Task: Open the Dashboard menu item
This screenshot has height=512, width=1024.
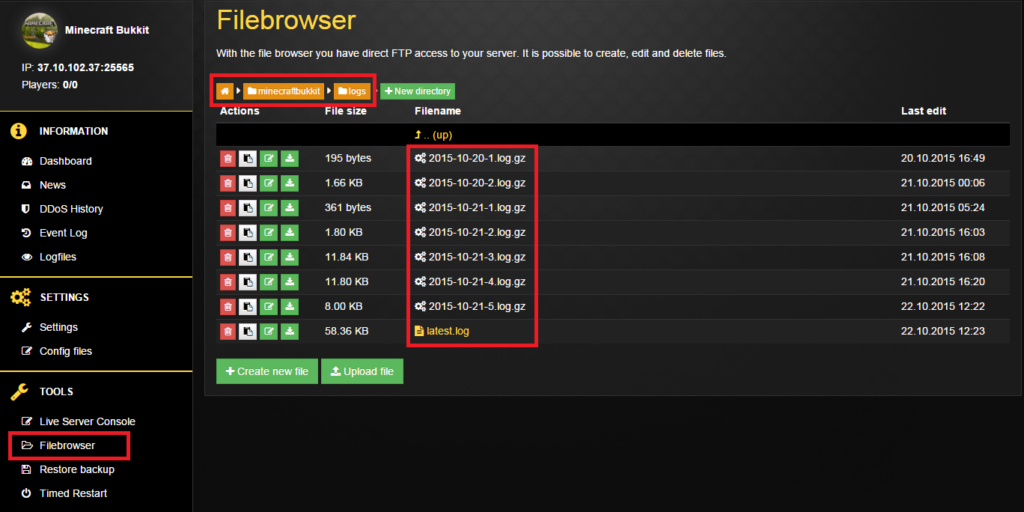Action: [65, 161]
